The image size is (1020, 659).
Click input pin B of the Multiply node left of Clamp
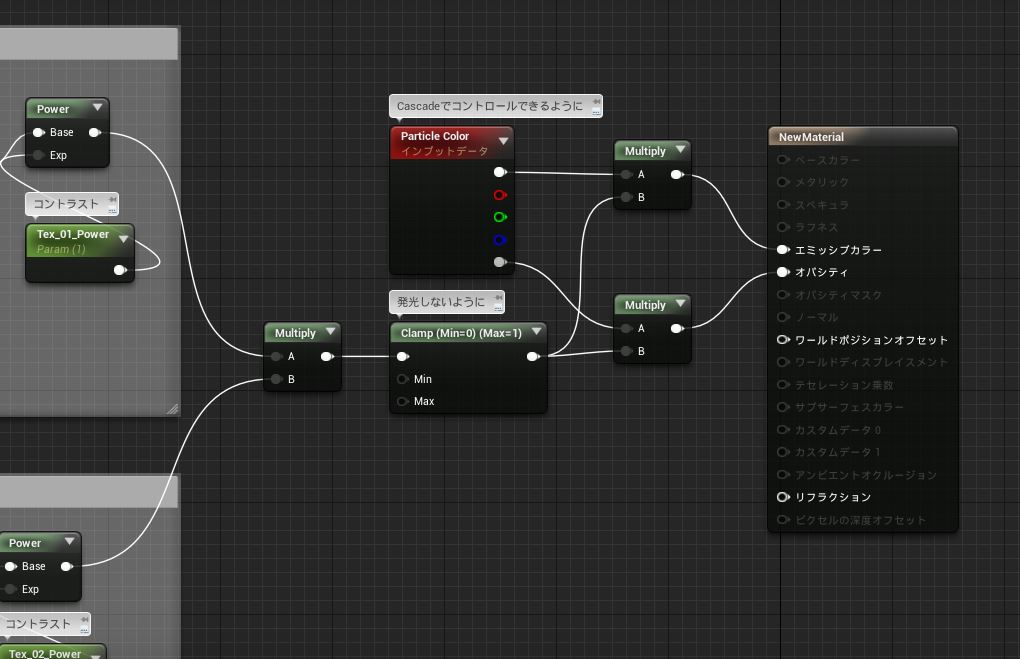276,379
